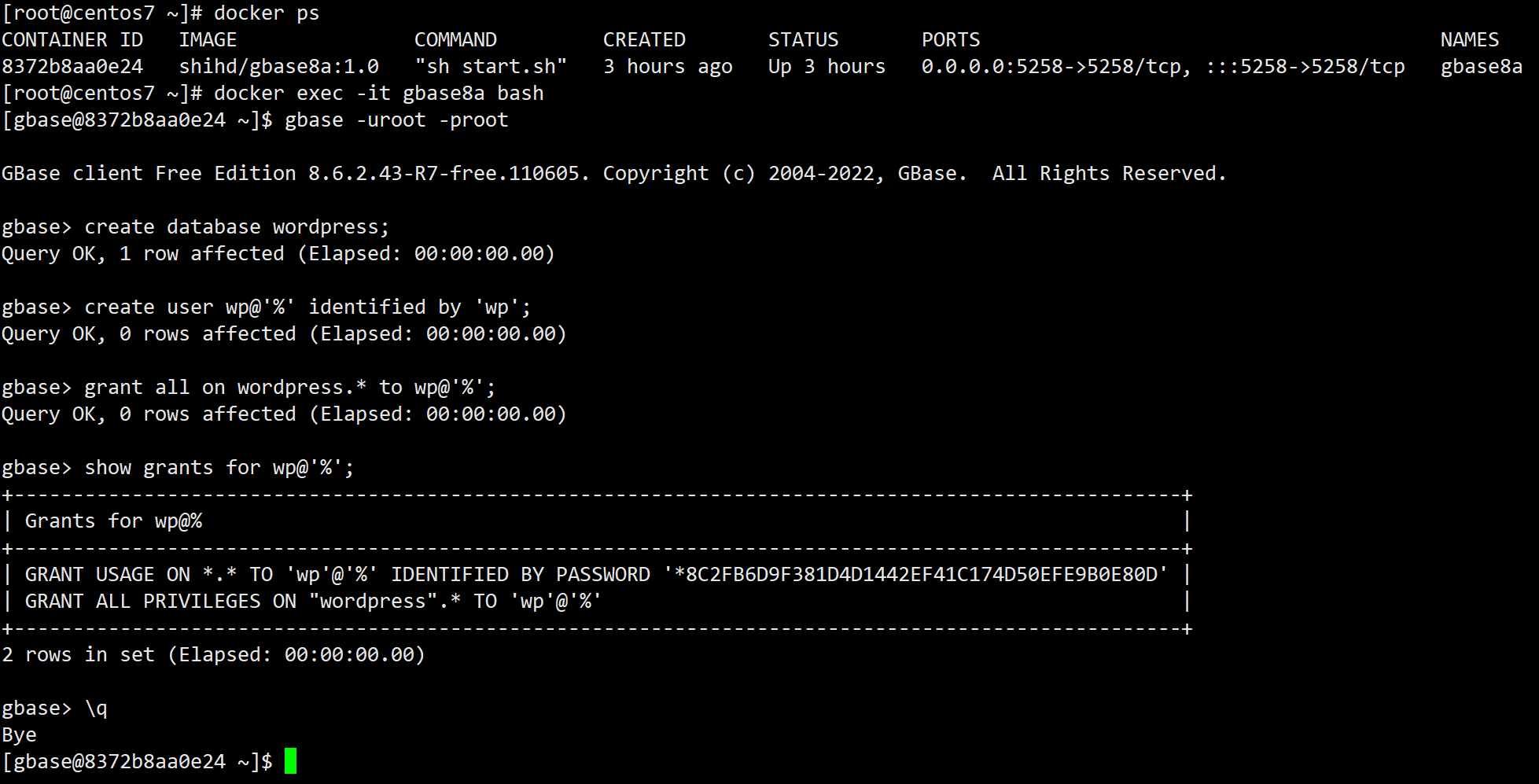This screenshot has height=784, width=1539.
Task: Click the "show grants for wp@'%';" statement
Action: click(x=219, y=468)
